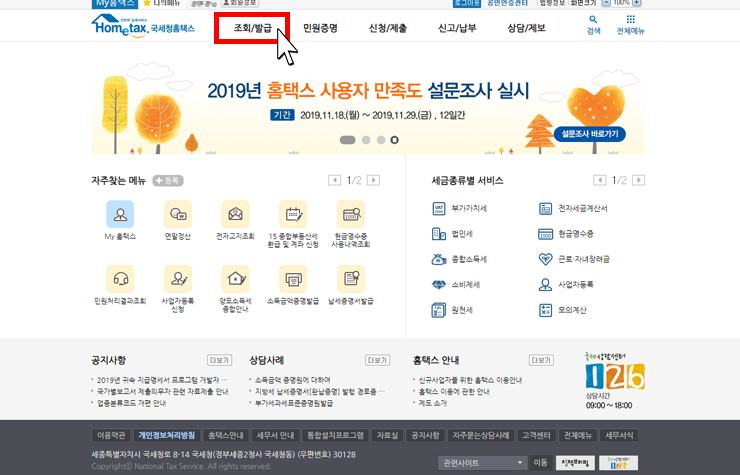Open the 신고/납부 menu

(457, 28)
